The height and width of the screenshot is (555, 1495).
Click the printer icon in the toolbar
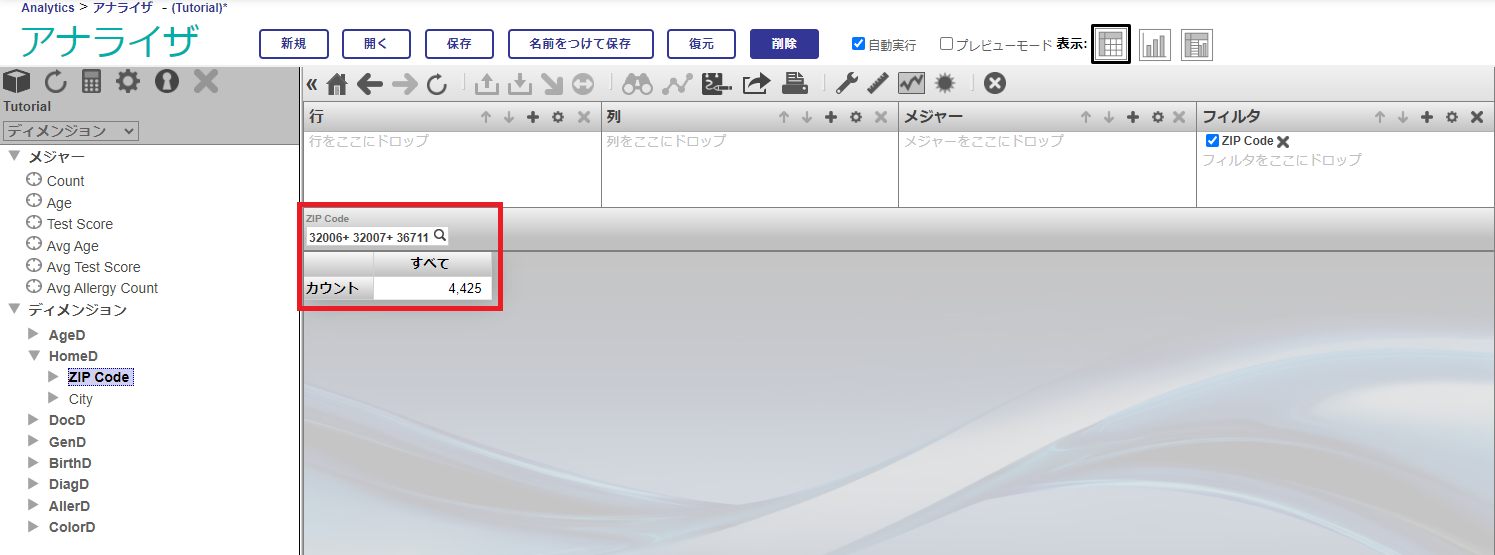coord(795,84)
